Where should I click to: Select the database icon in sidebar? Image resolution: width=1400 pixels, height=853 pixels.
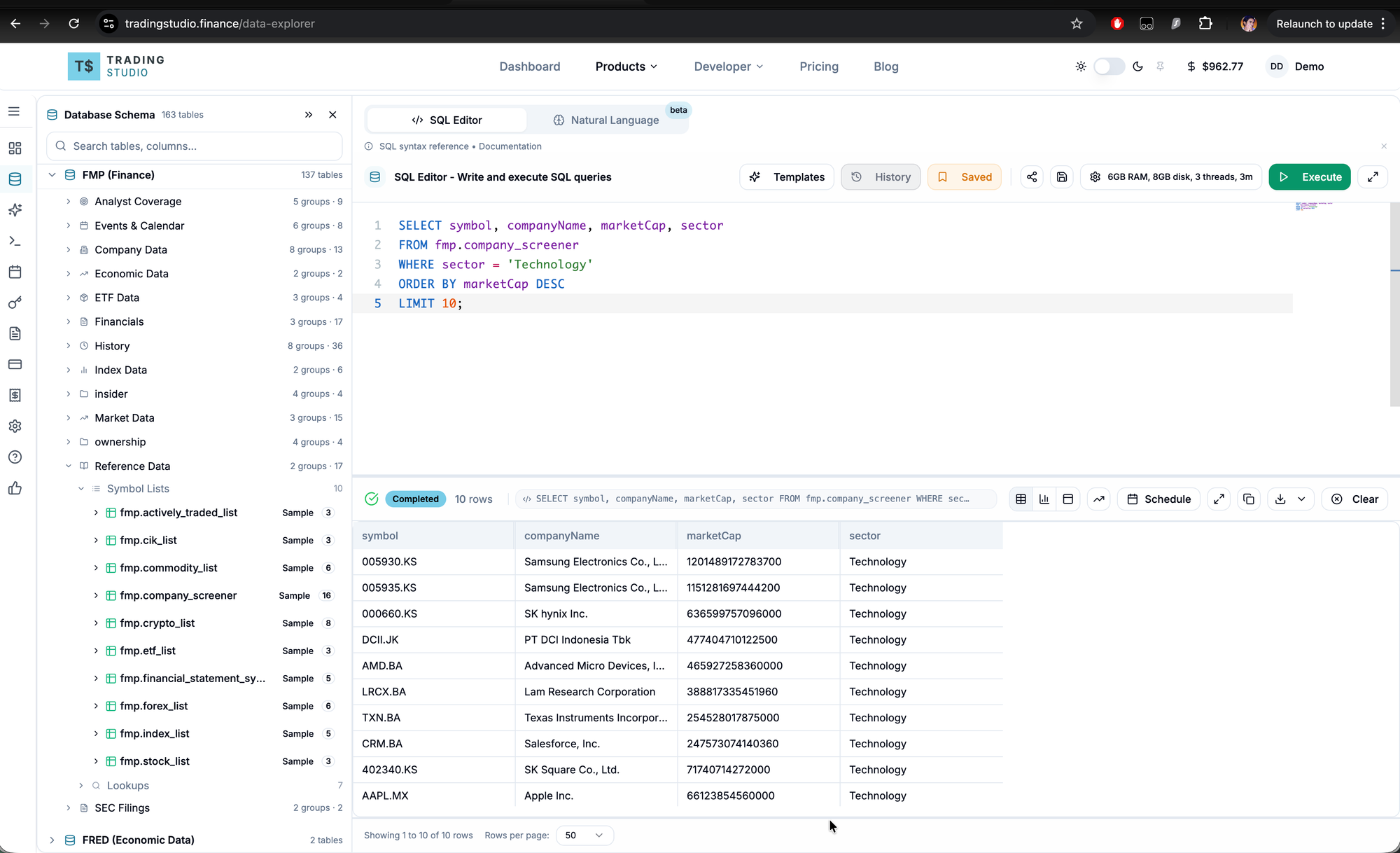tap(15, 179)
